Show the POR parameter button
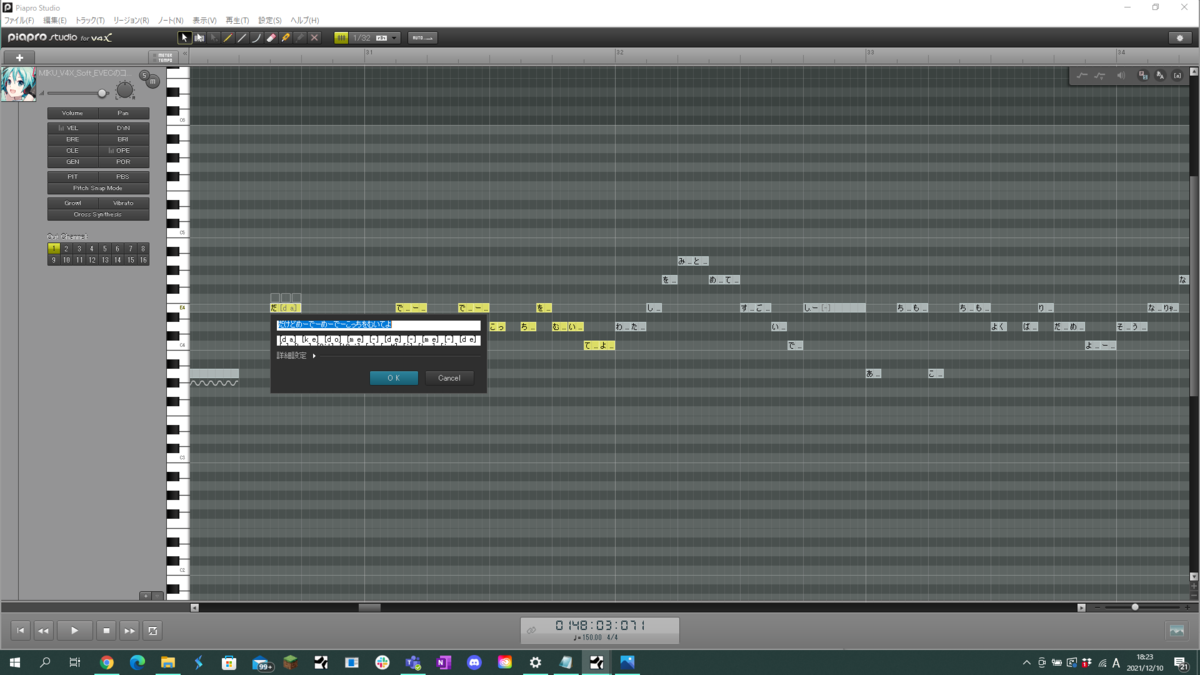 (x=123, y=161)
